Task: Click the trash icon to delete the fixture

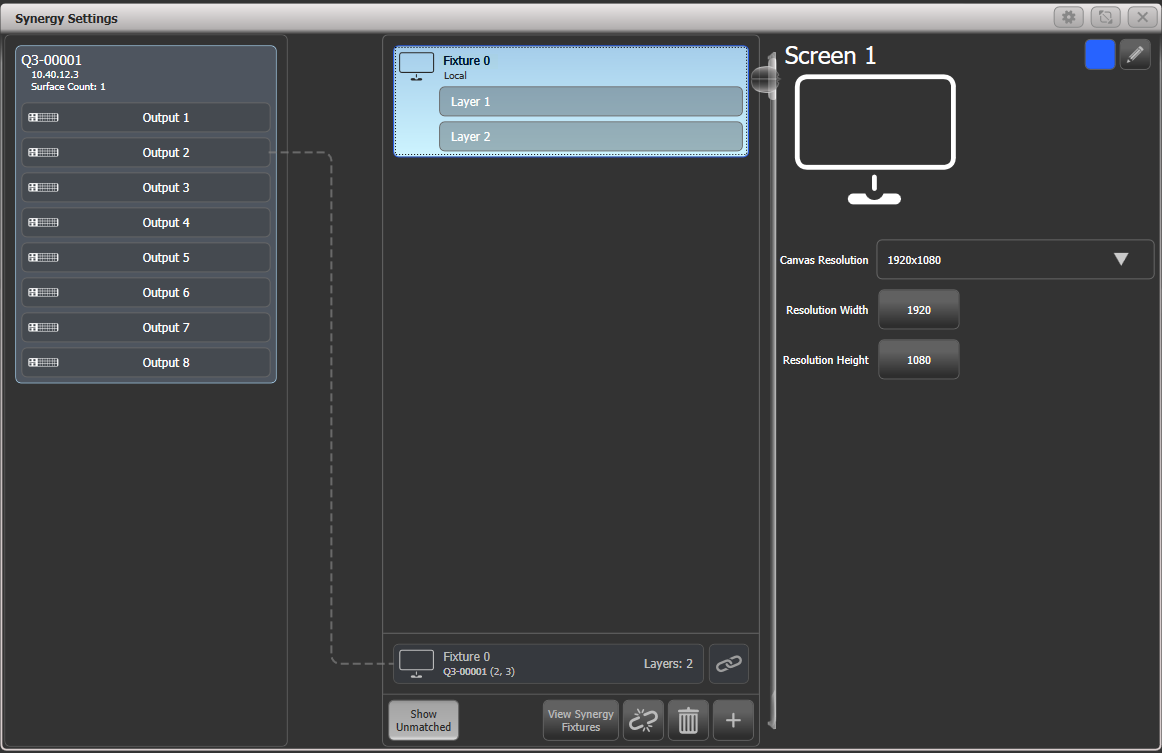Action: pyautogui.click(x=688, y=720)
